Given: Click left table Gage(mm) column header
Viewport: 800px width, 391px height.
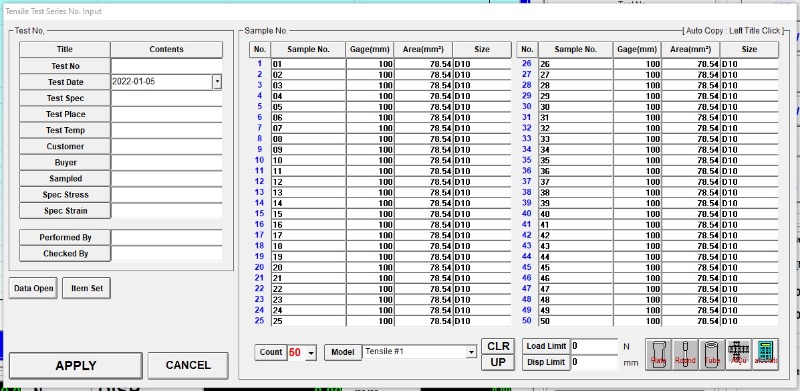Looking at the screenshot, I should 370,50.
